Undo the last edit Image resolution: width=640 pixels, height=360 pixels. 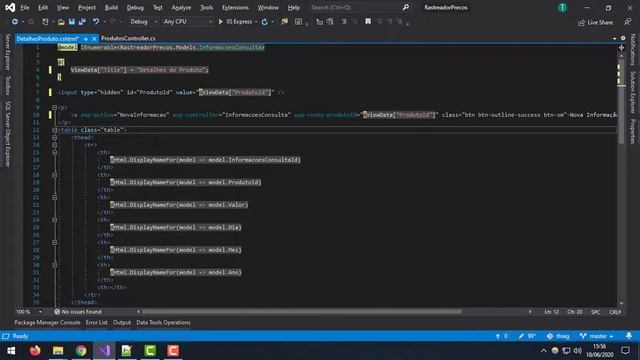[96, 22]
